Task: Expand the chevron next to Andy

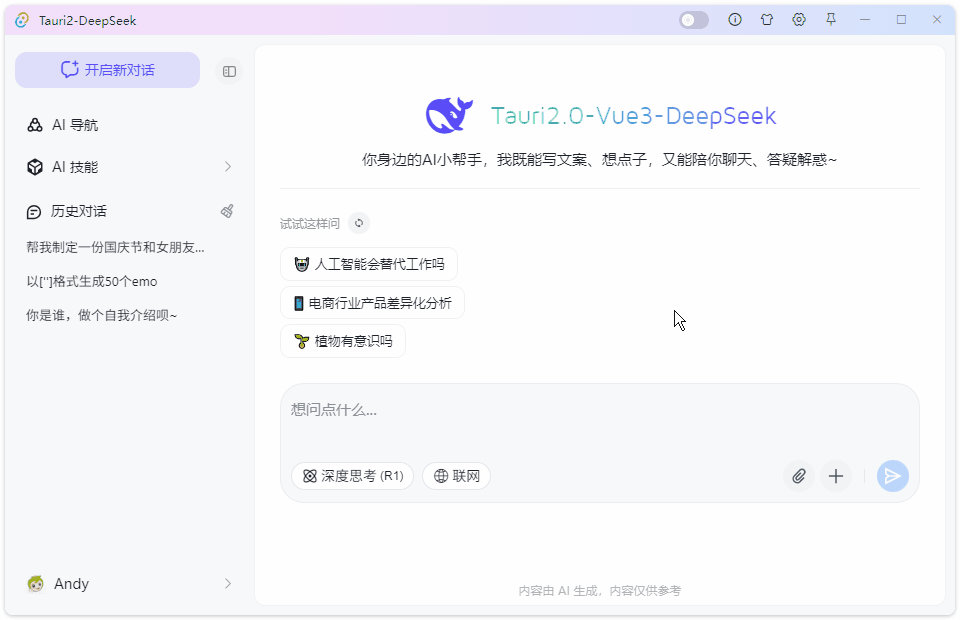Action: (228, 584)
